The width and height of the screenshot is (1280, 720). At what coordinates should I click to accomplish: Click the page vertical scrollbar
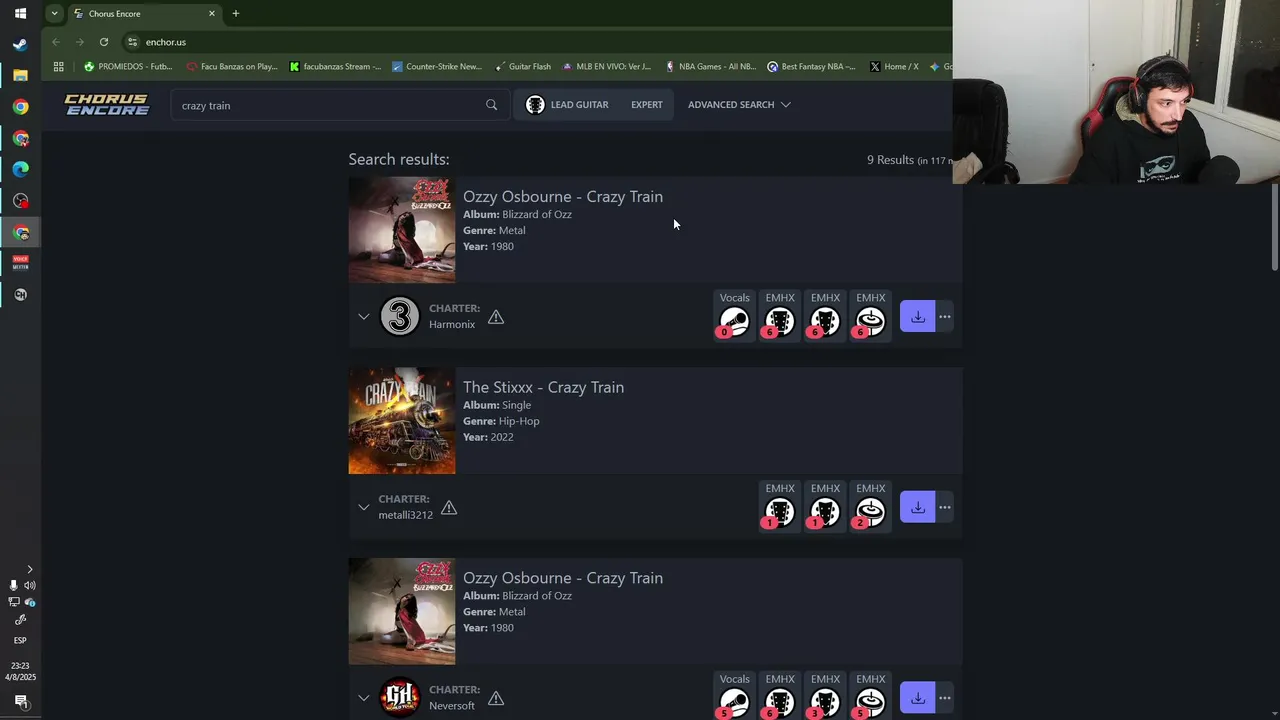(1274, 228)
